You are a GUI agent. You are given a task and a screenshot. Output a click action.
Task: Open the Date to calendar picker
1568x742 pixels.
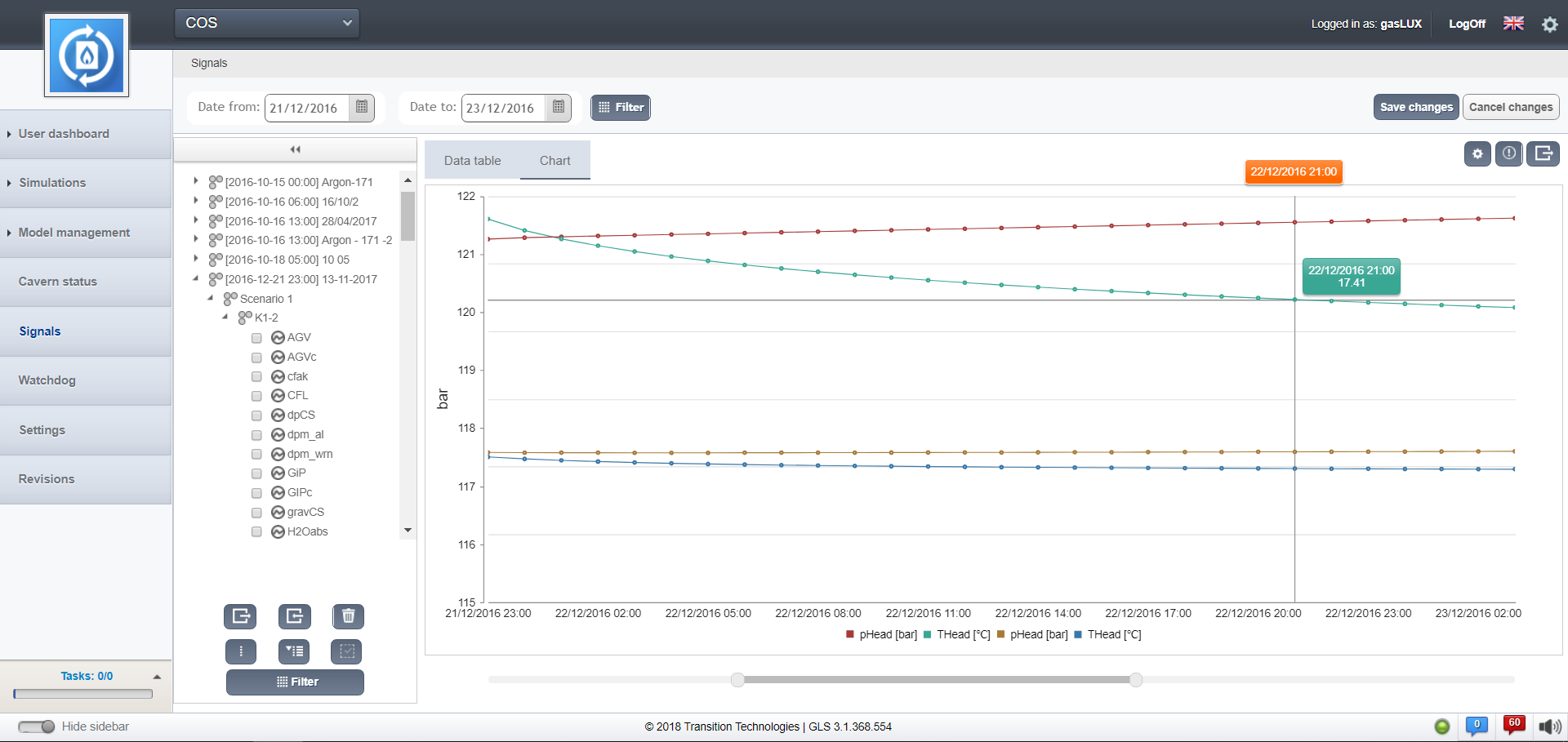(559, 107)
